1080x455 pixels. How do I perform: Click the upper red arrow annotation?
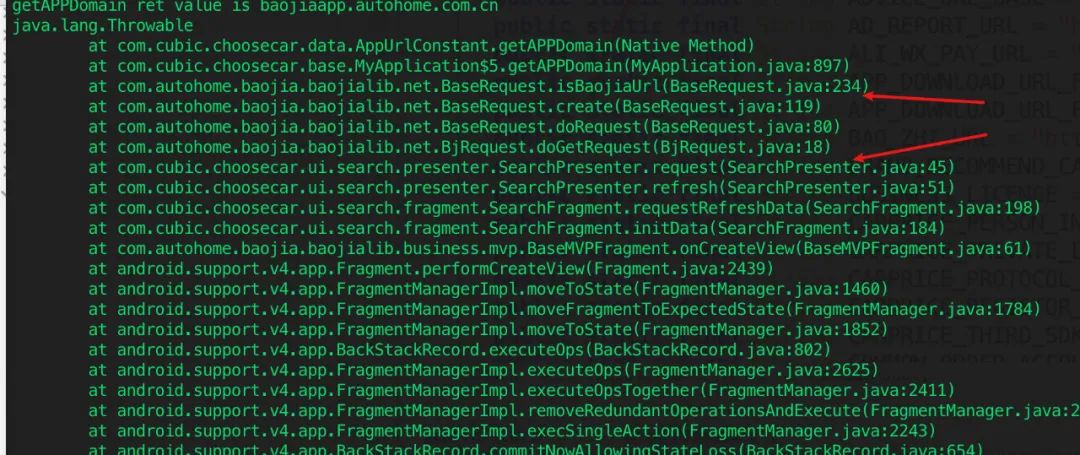pyautogui.click(x=924, y=100)
